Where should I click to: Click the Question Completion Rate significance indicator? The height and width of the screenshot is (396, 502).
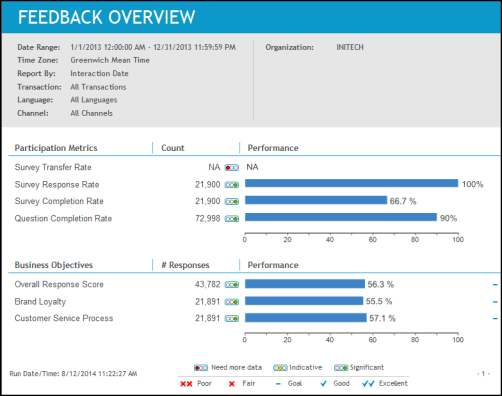coord(232,219)
